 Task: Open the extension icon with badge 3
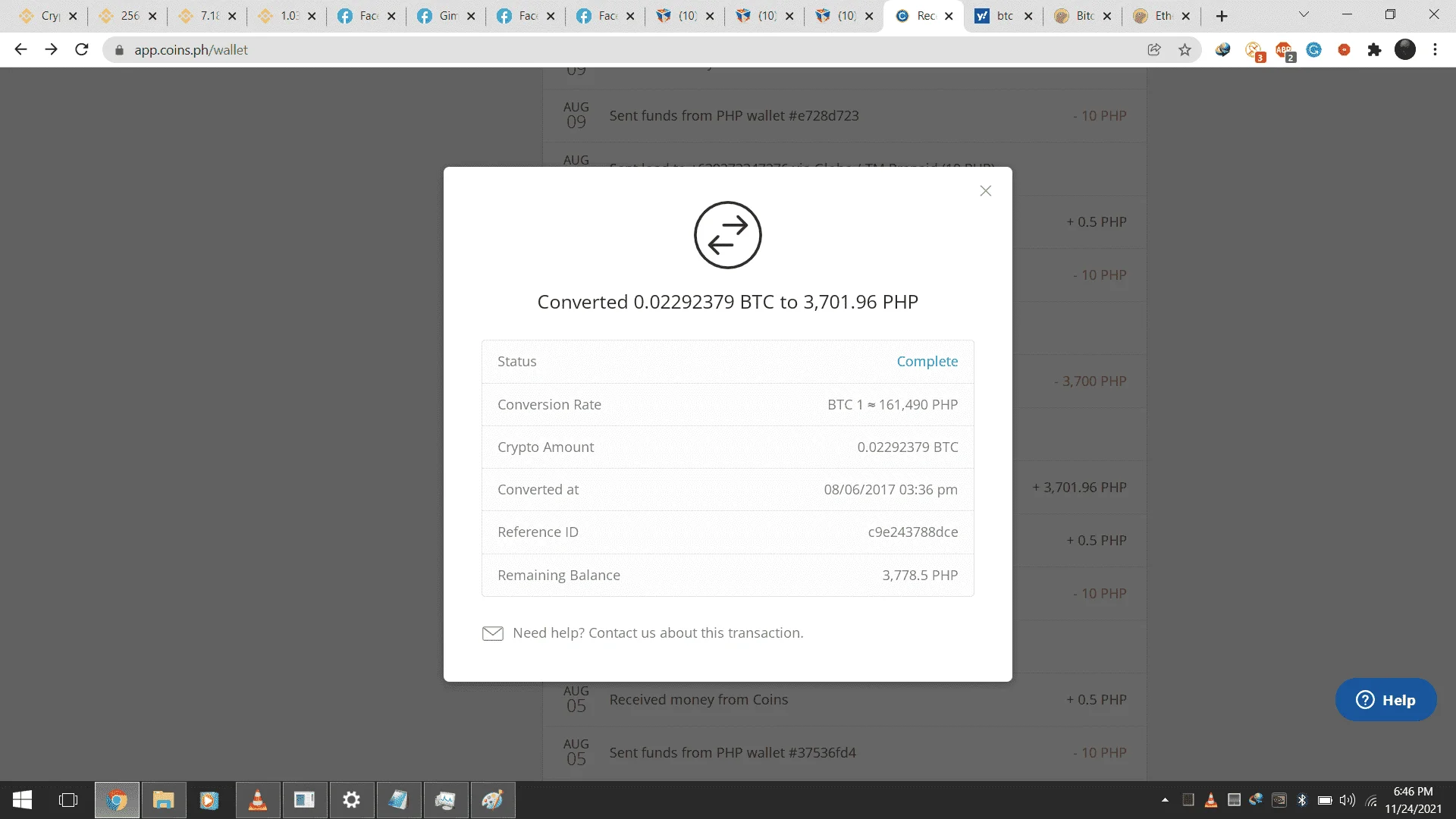pos(1254,51)
